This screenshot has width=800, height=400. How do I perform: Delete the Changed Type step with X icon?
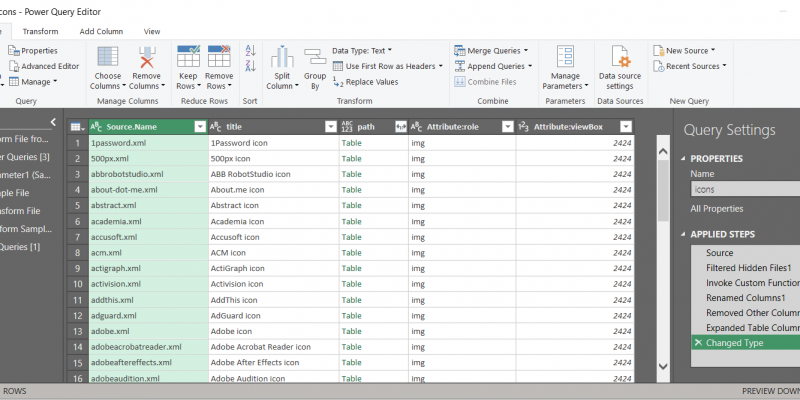click(x=698, y=342)
